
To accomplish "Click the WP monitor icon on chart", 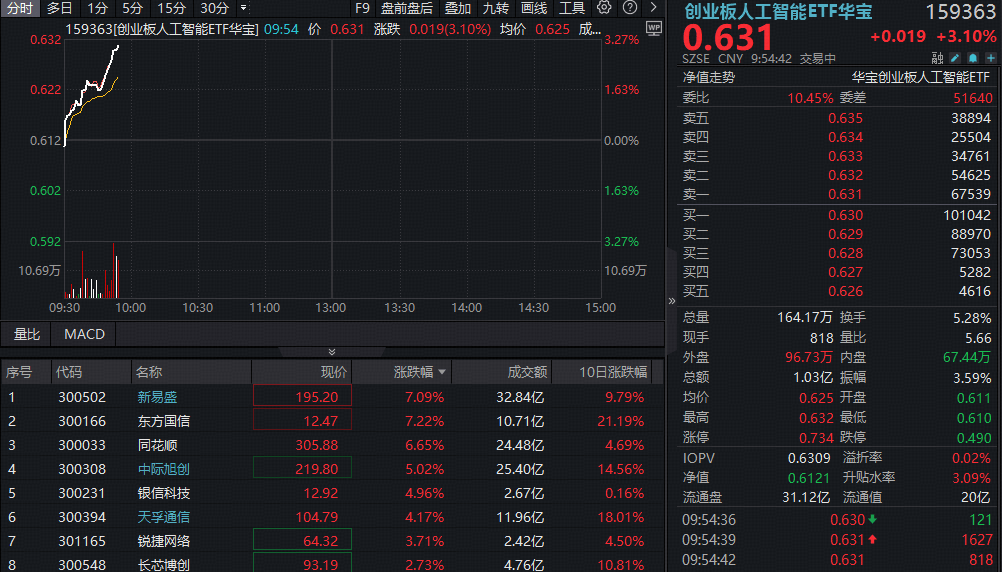I will coord(654,29).
